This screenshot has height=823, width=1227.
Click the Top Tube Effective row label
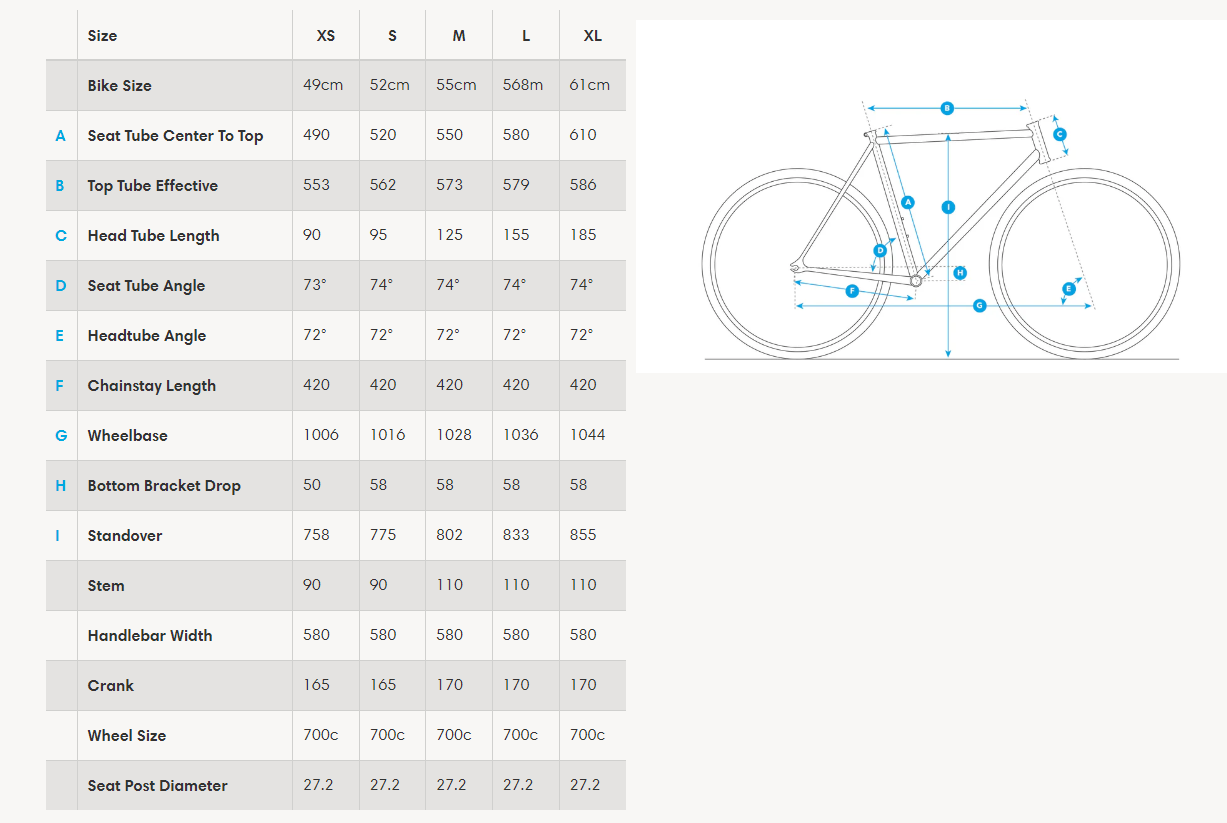coord(152,185)
